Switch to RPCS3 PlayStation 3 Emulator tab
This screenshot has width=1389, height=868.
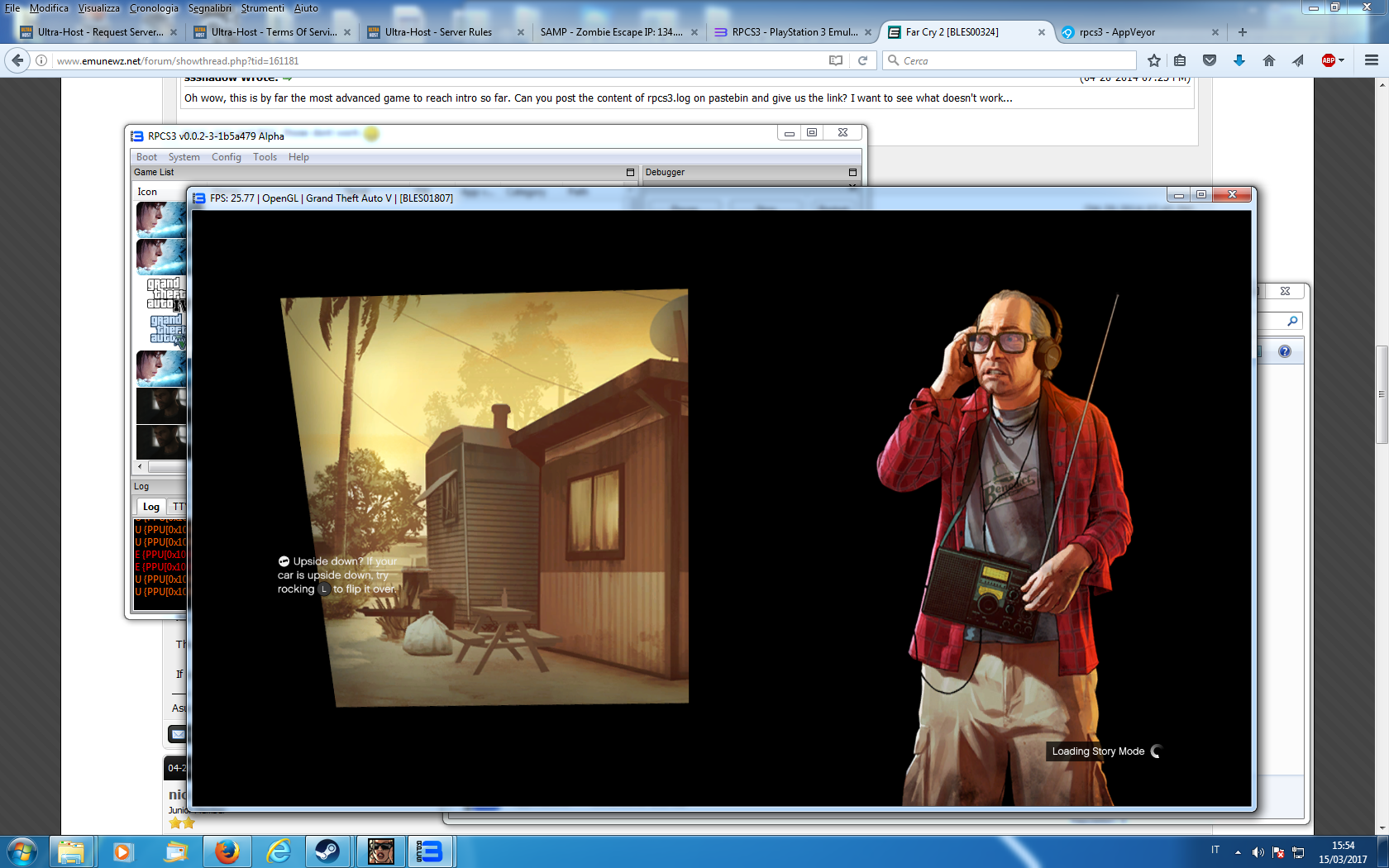793,32
